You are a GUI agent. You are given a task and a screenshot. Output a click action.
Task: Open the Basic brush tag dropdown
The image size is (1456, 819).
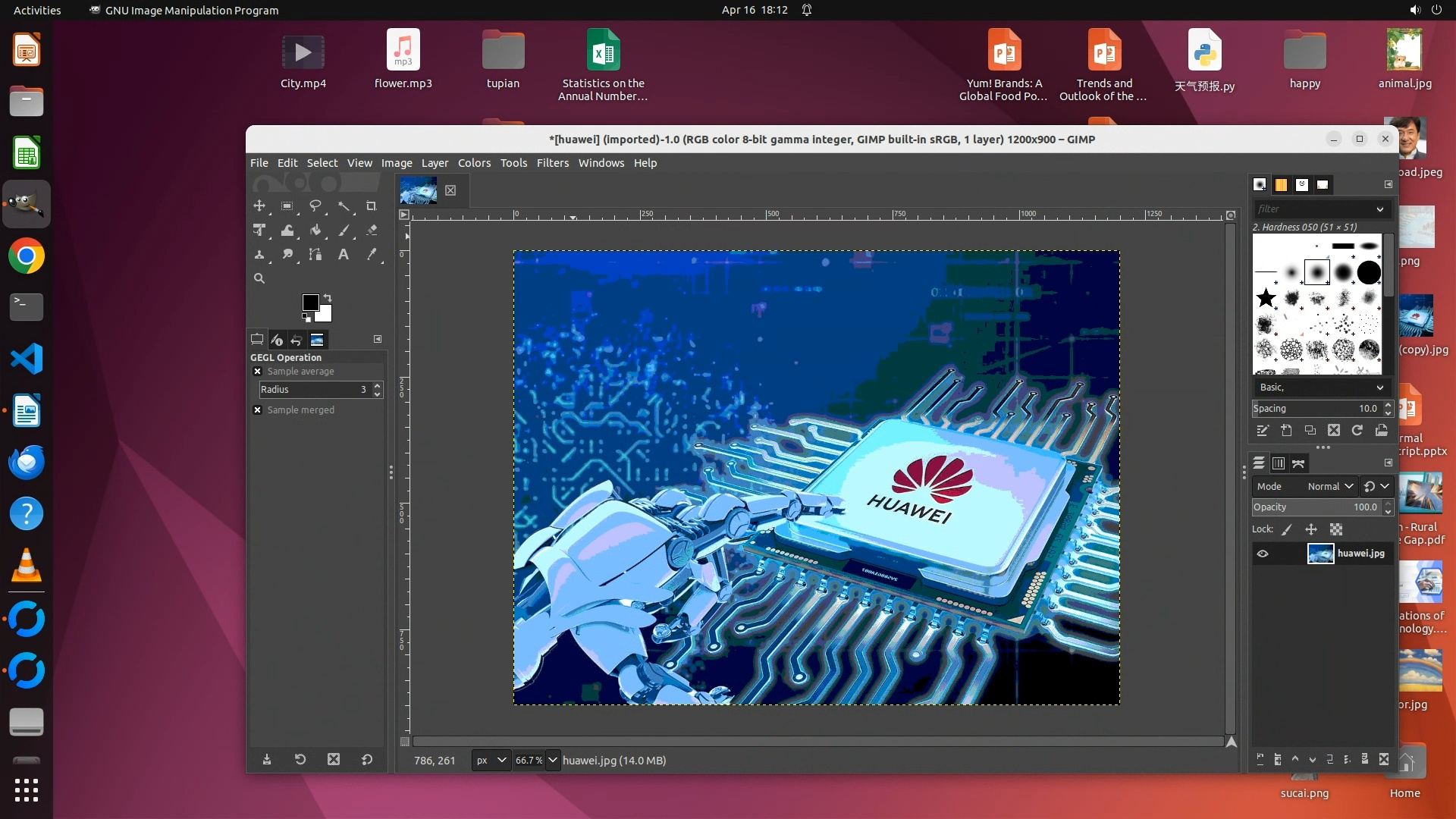pos(1320,388)
